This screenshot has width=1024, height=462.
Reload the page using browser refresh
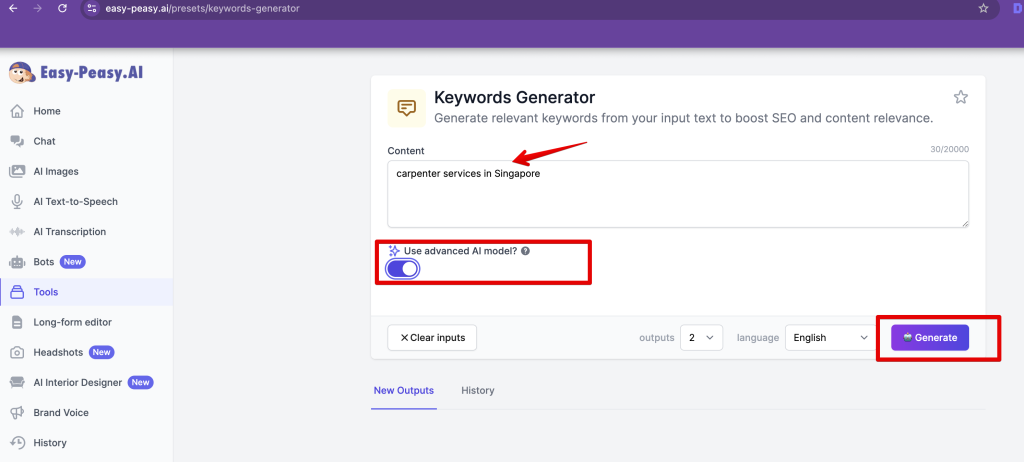[62, 8]
